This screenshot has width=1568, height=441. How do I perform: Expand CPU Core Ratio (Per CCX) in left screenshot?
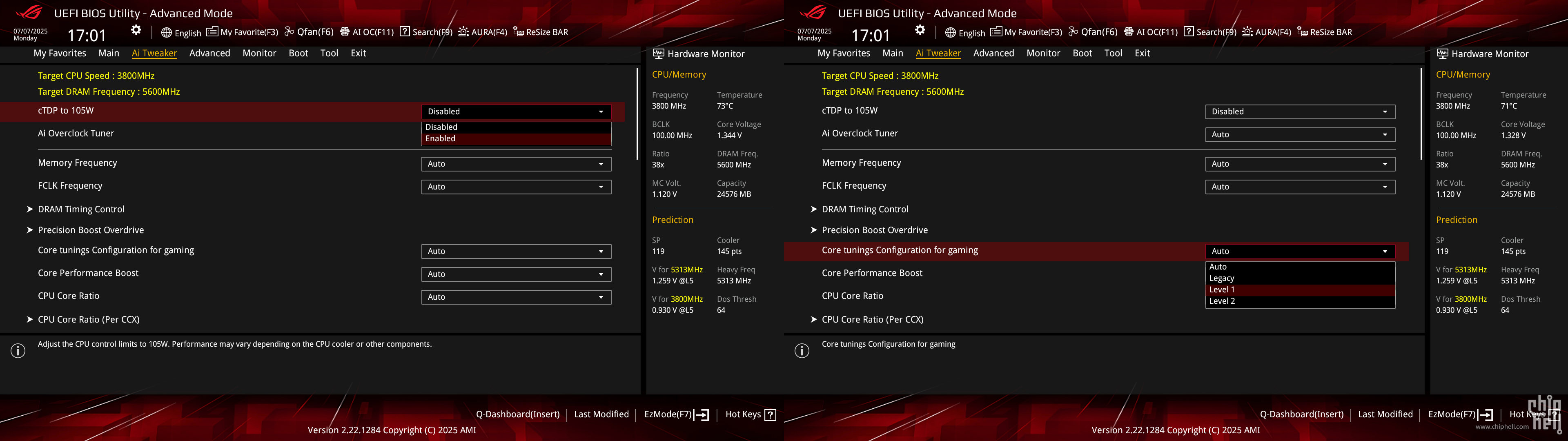click(88, 319)
